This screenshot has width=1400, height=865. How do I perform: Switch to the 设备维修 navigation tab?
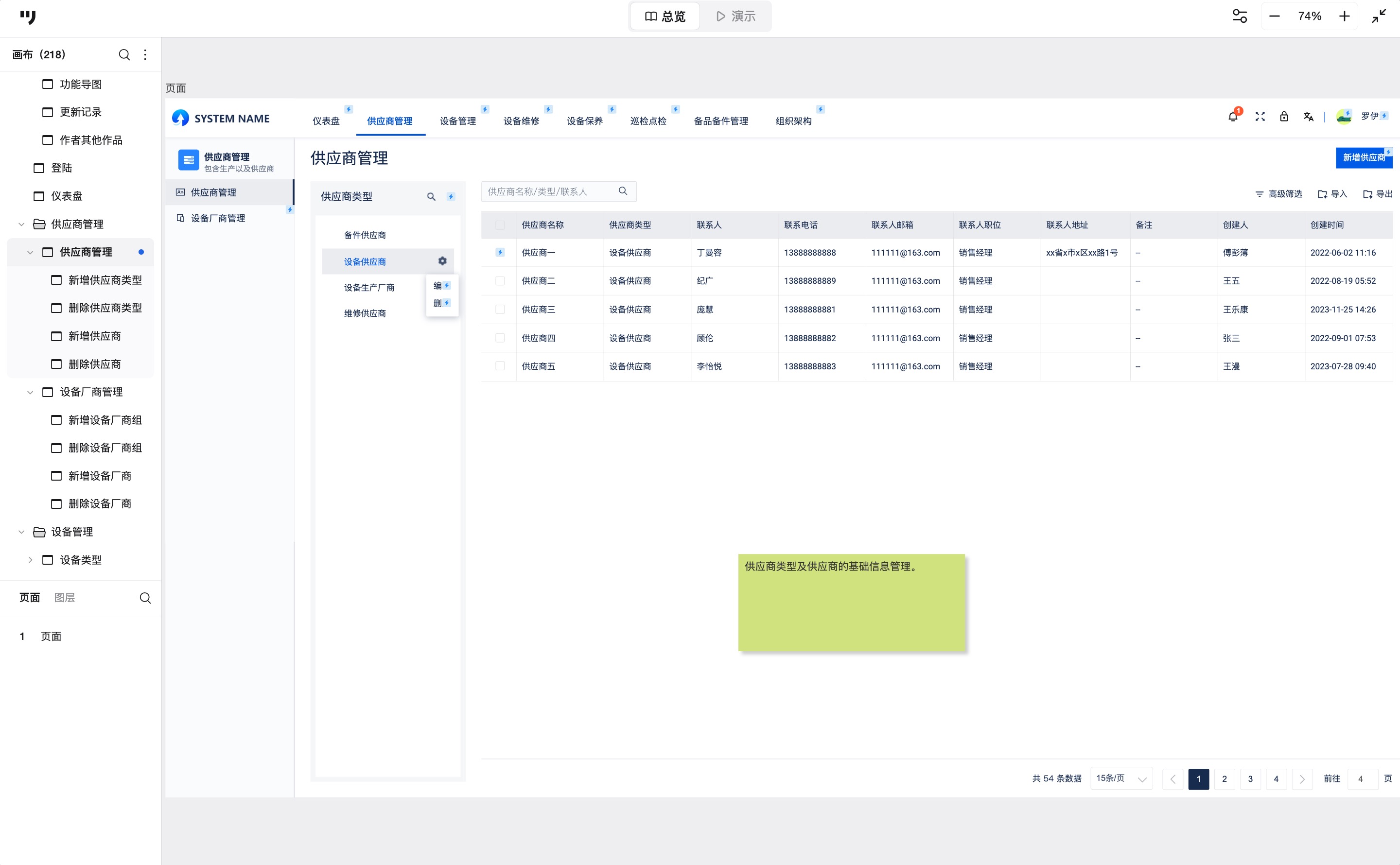click(521, 121)
